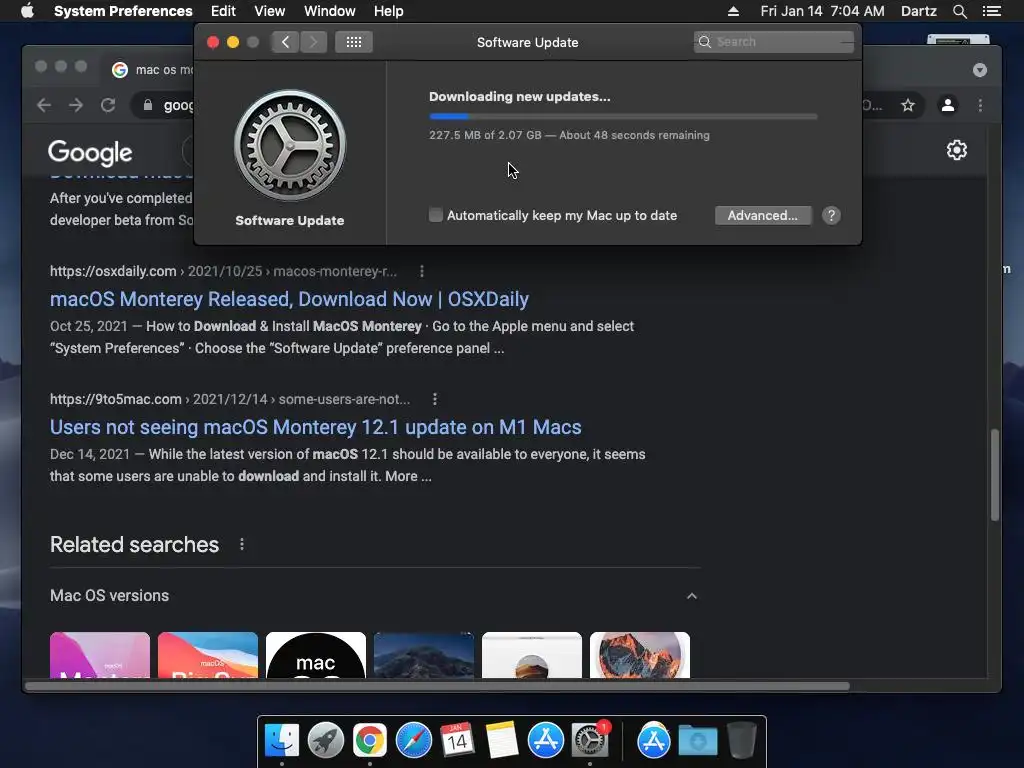
Task: Go forward in Chrome window
Action: click(76, 105)
